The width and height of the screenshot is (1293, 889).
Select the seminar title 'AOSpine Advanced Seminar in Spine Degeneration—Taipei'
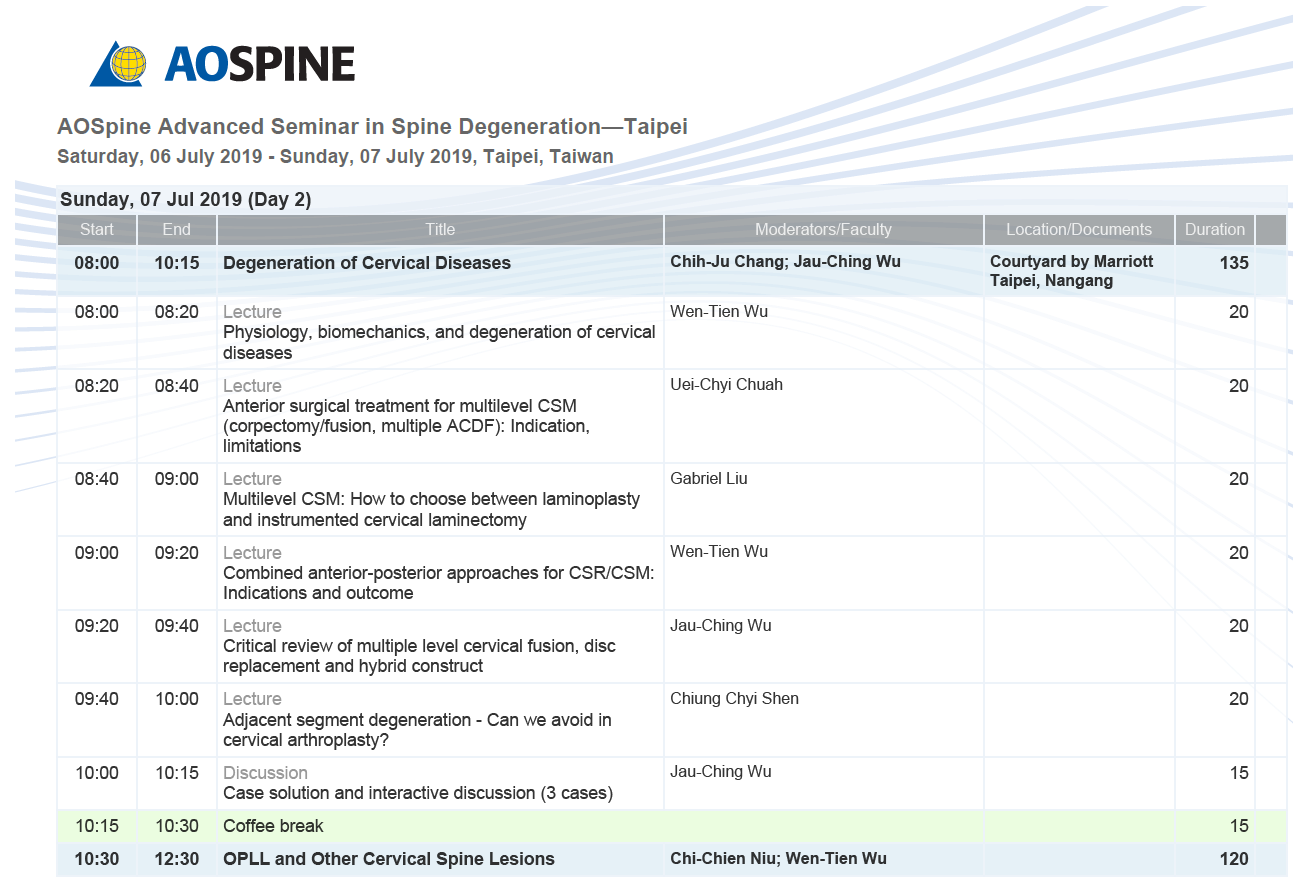[372, 127]
